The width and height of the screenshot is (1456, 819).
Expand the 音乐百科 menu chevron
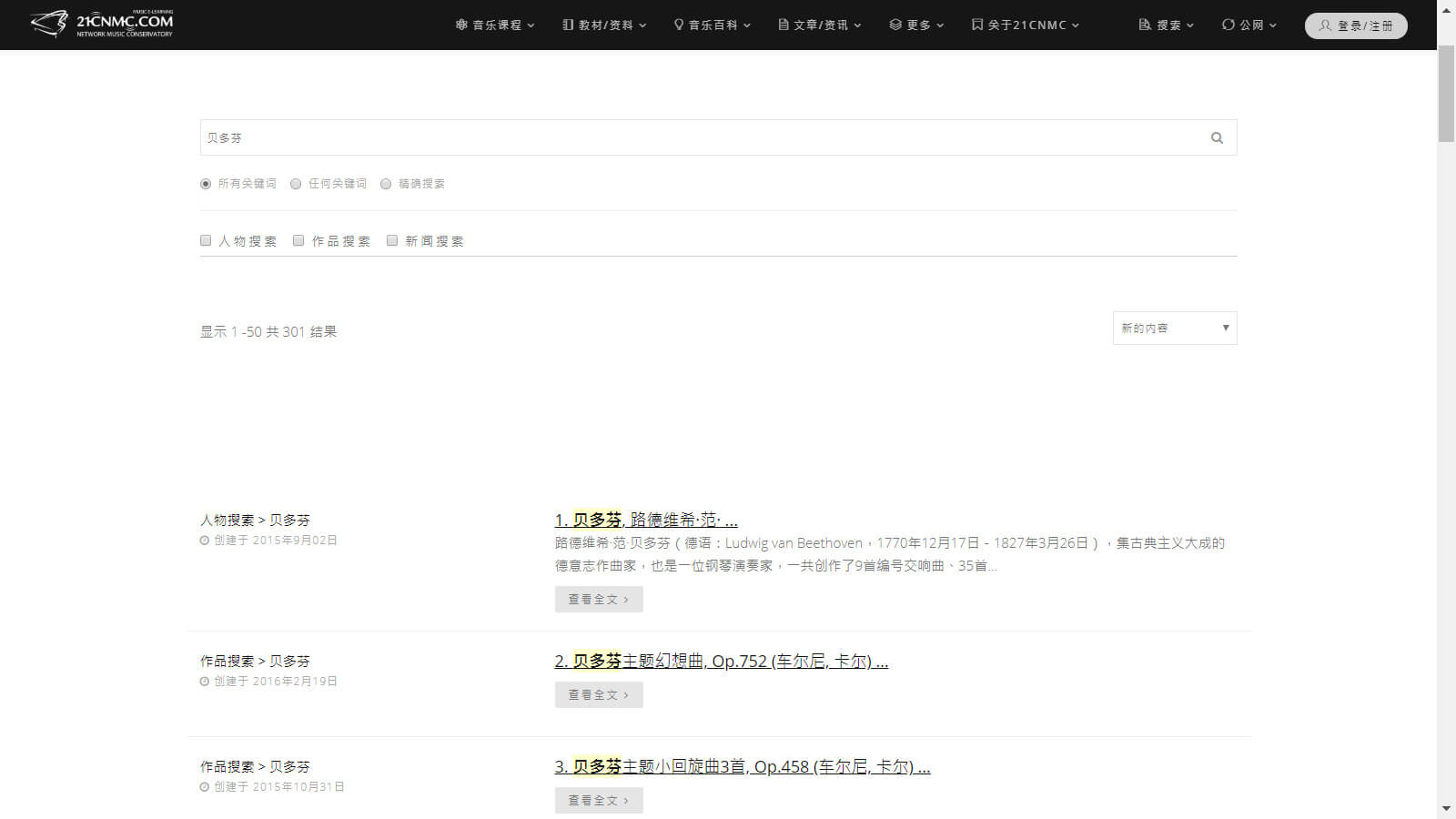747,25
